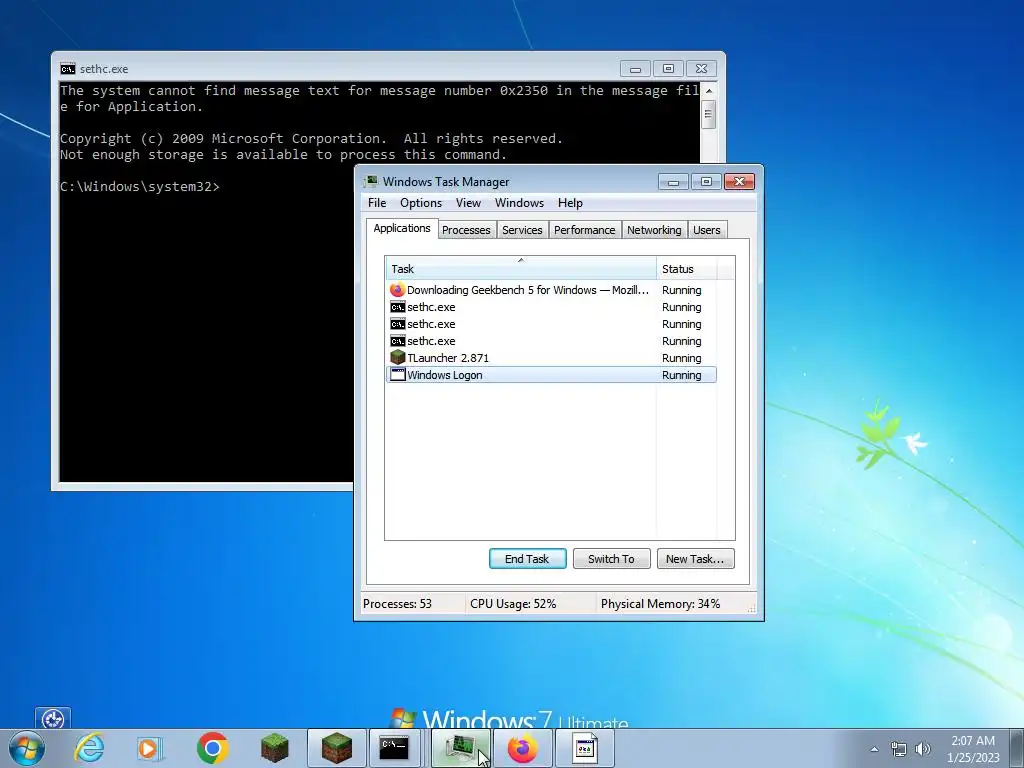Open the network tray icon
The width and height of the screenshot is (1024, 768).
899,749
